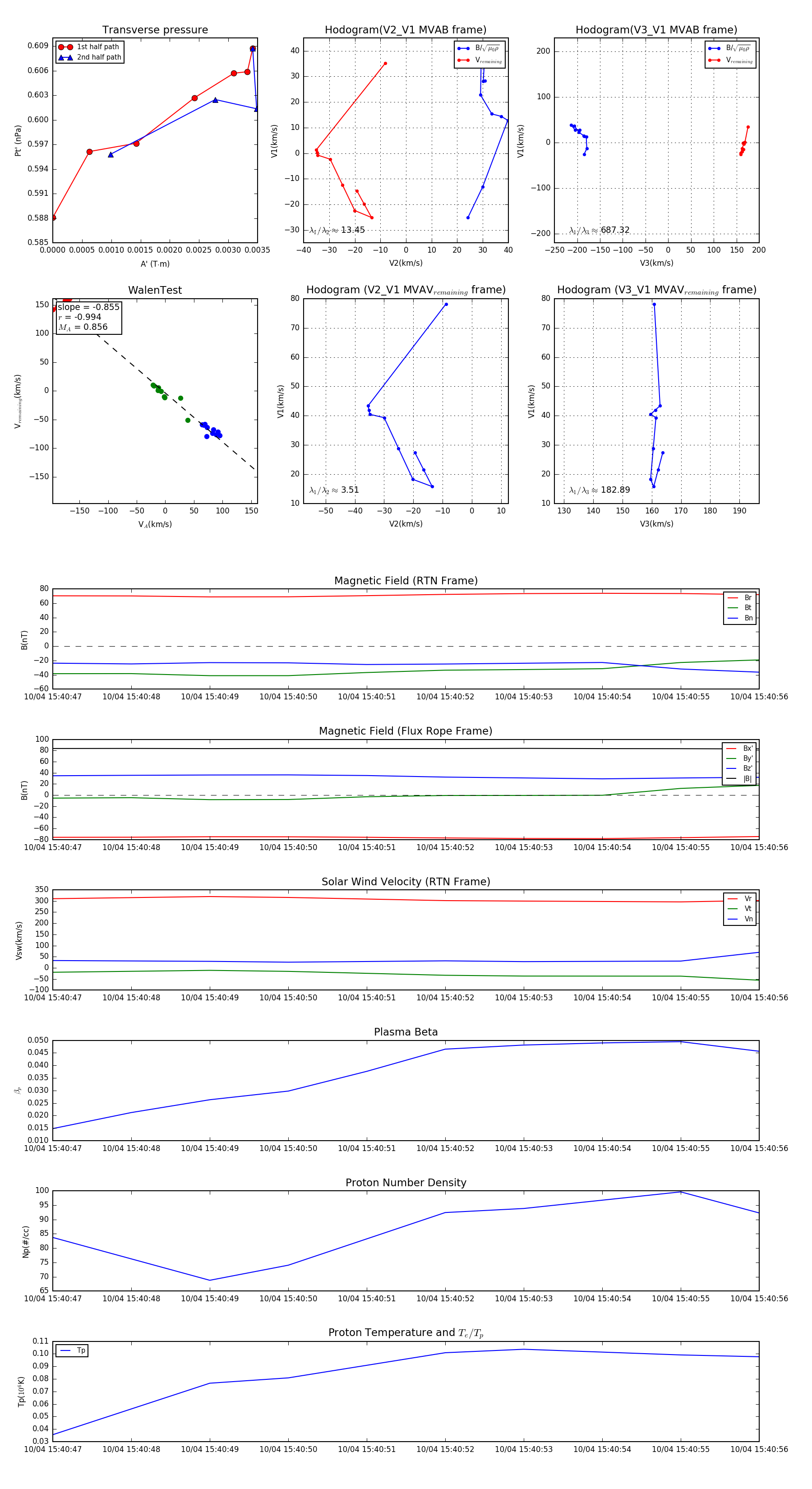Click the 'Hodogram(V2_V1 MVAB frame)' title
Viewport: 812px width, 1489px height.
406,30
